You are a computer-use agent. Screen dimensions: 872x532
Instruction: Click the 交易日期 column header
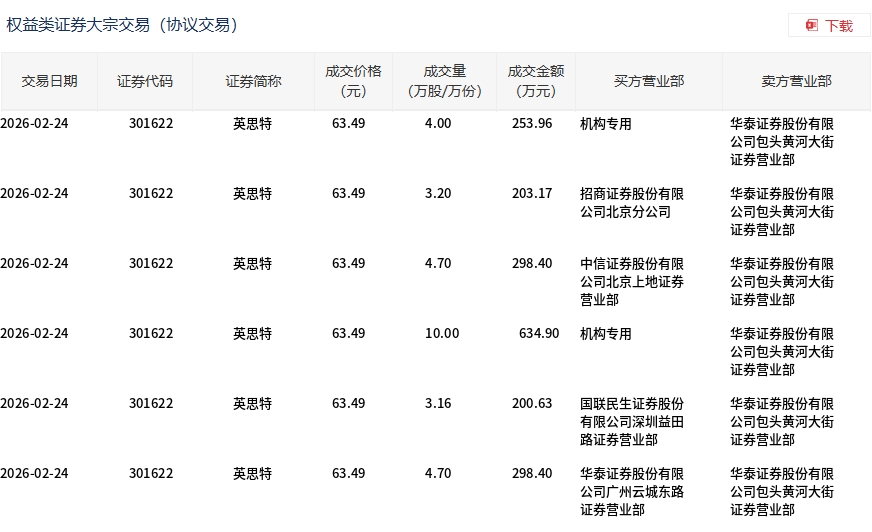click(x=49, y=82)
